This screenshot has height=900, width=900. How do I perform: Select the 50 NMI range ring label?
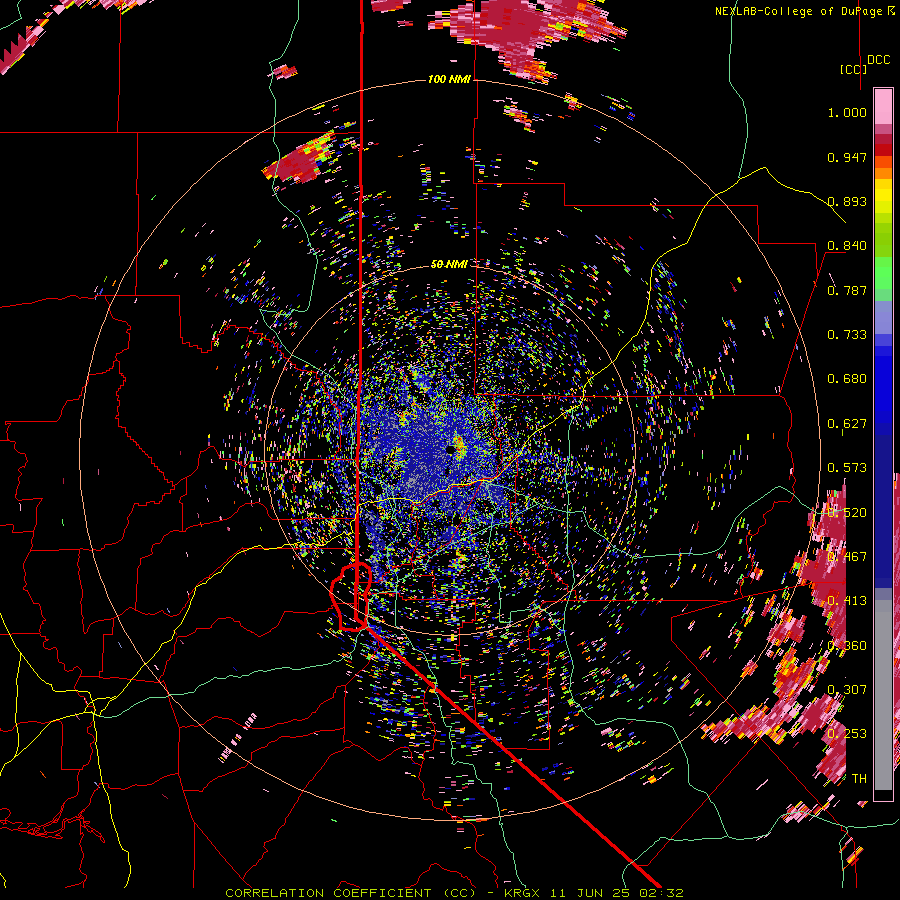pos(449,264)
